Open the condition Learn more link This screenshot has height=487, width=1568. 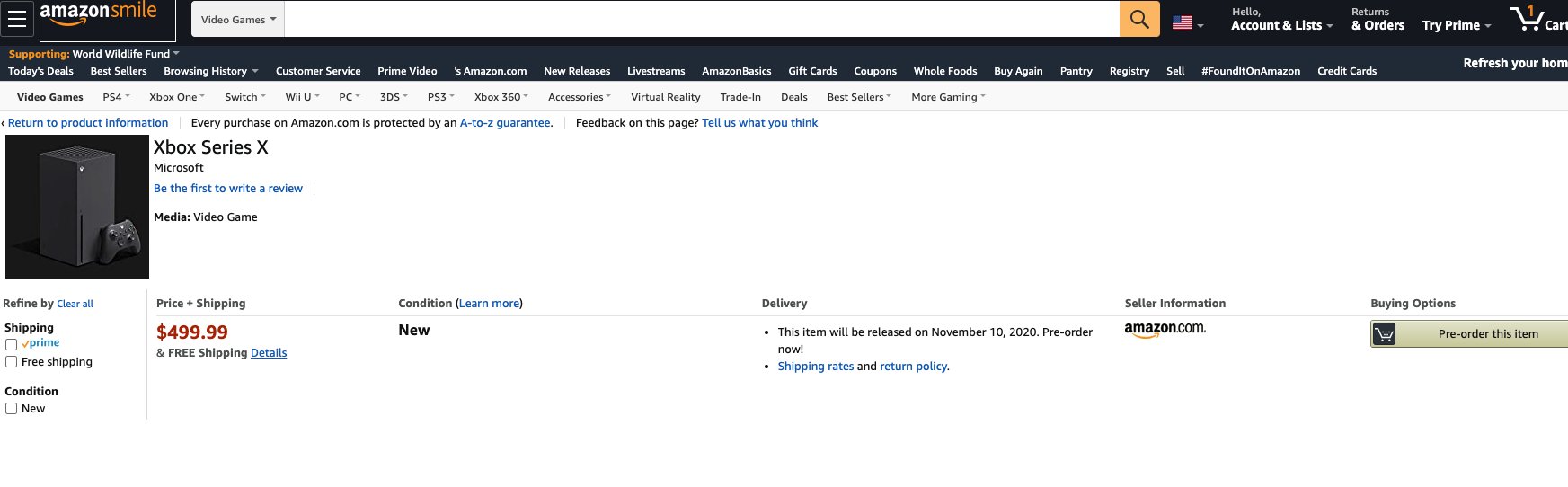point(490,304)
